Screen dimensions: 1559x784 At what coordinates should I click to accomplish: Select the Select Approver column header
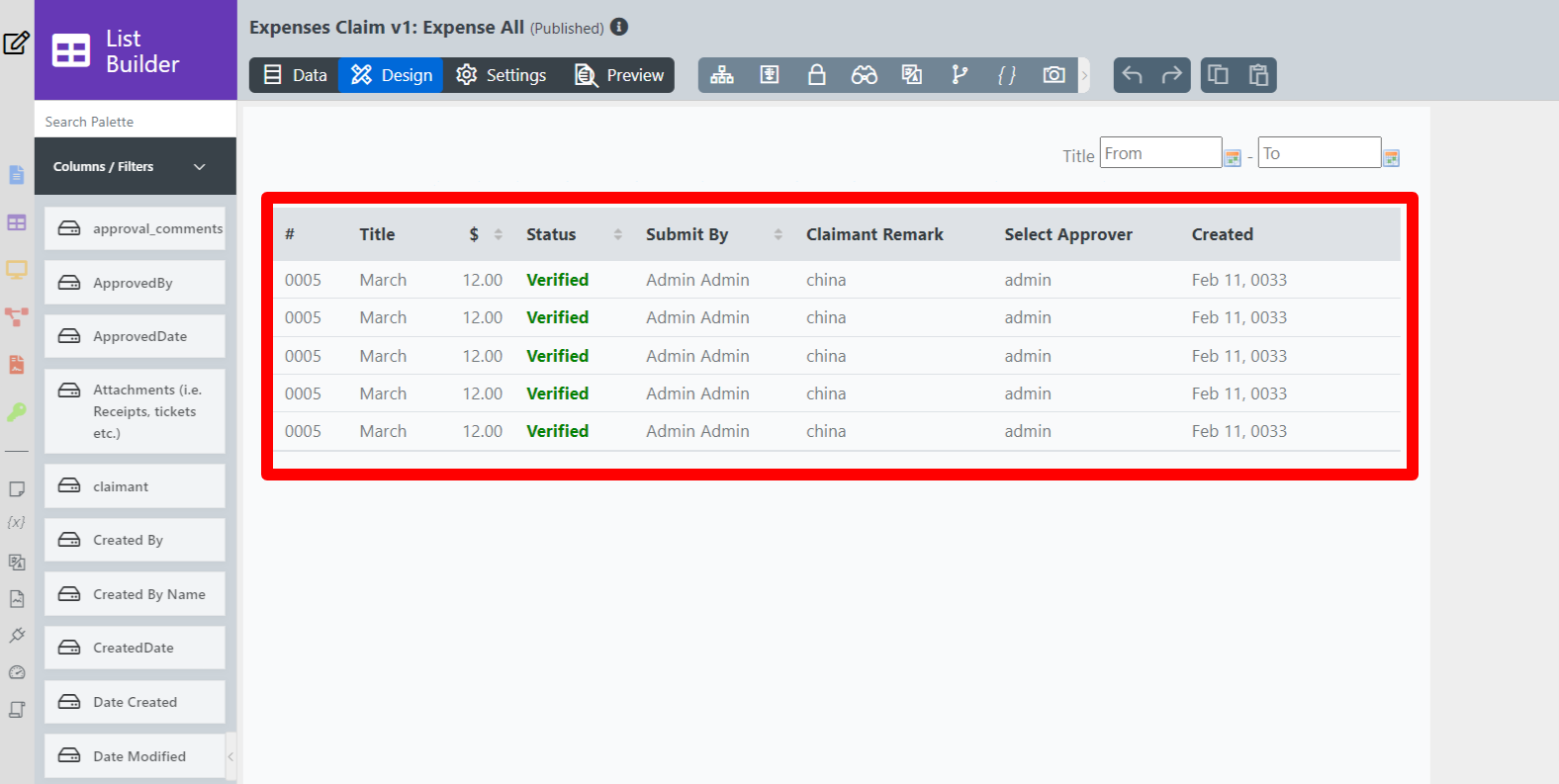(1068, 234)
